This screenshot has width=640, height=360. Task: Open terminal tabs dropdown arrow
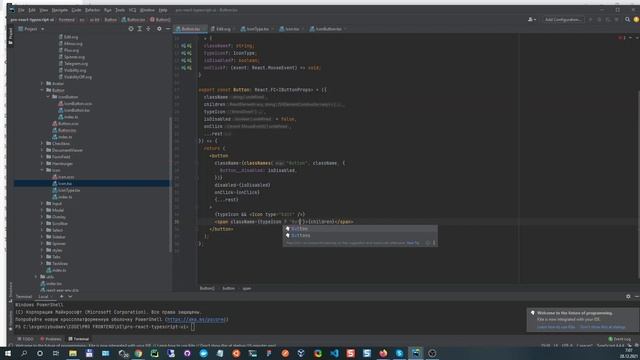pos(70,296)
